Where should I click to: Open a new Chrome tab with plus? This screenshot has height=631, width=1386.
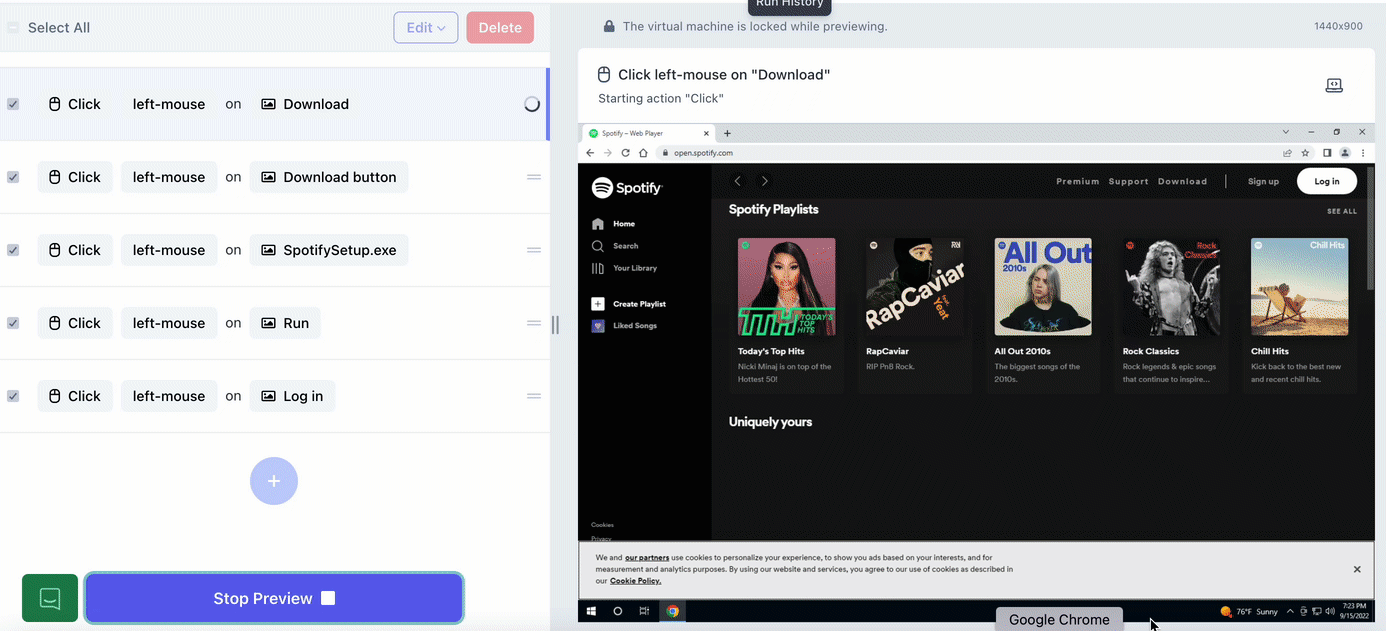(x=727, y=133)
